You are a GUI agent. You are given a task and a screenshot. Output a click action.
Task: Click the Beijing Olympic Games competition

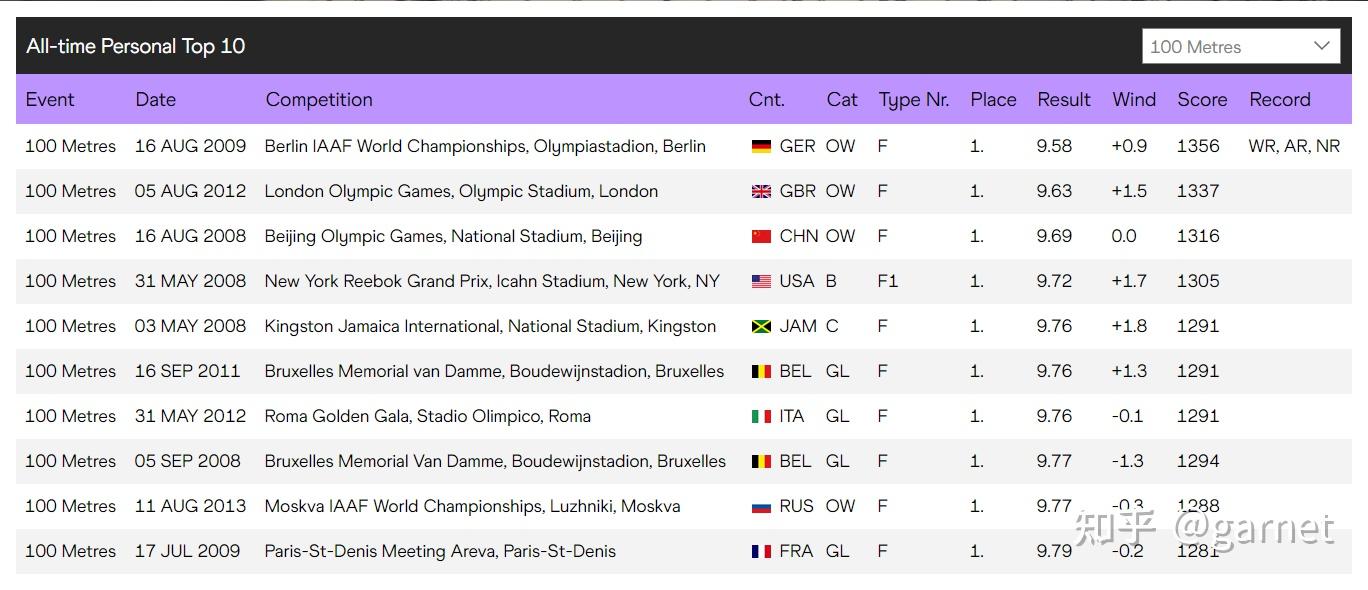(x=453, y=236)
